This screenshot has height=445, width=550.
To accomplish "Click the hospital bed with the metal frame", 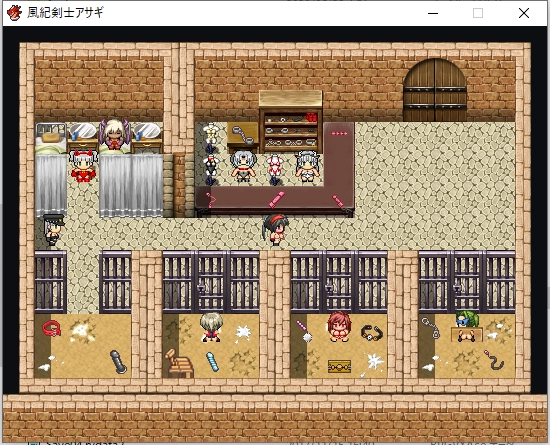I will [51, 138].
